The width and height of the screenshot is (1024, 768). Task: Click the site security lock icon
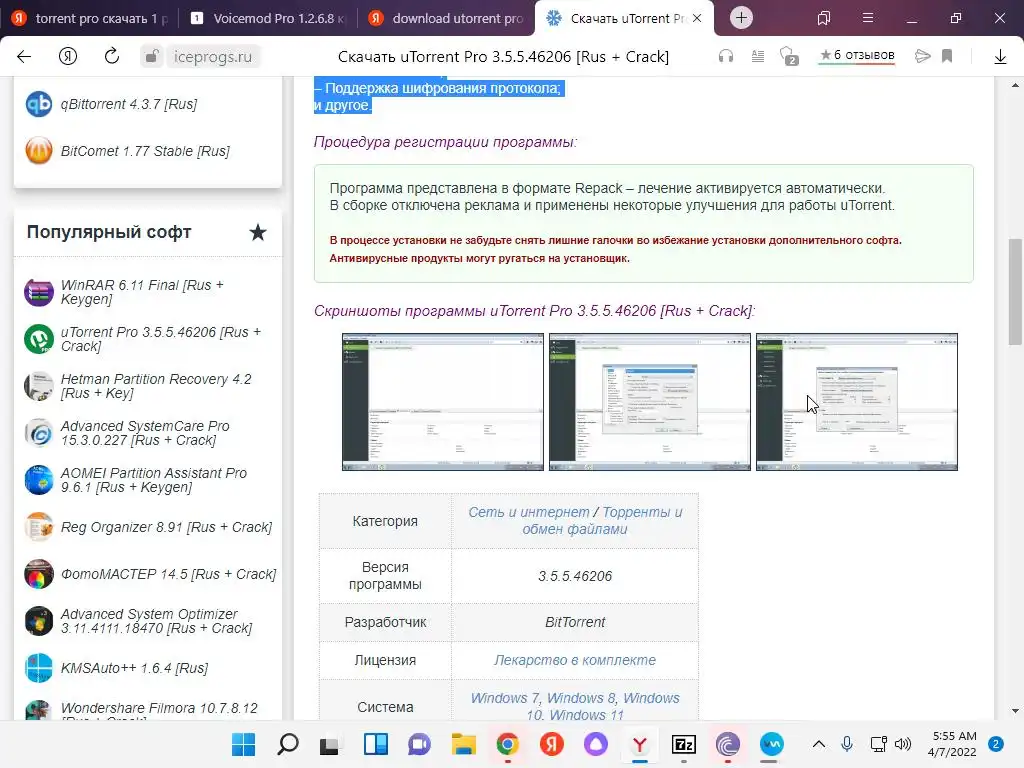(x=152, y=56)
